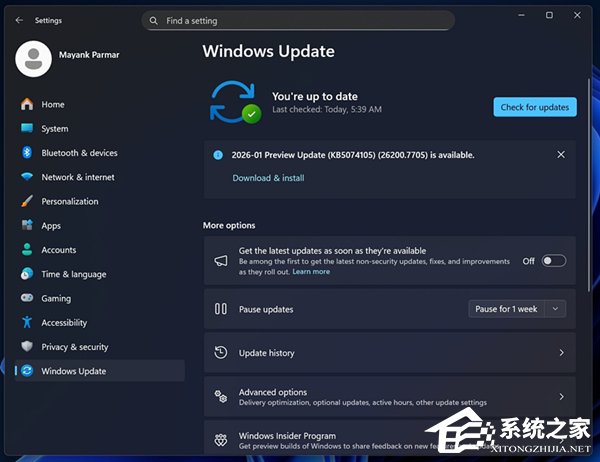Click Mayank Parmar account name
The width and height of the screenshot is (600, 462).
coord(89,55)
